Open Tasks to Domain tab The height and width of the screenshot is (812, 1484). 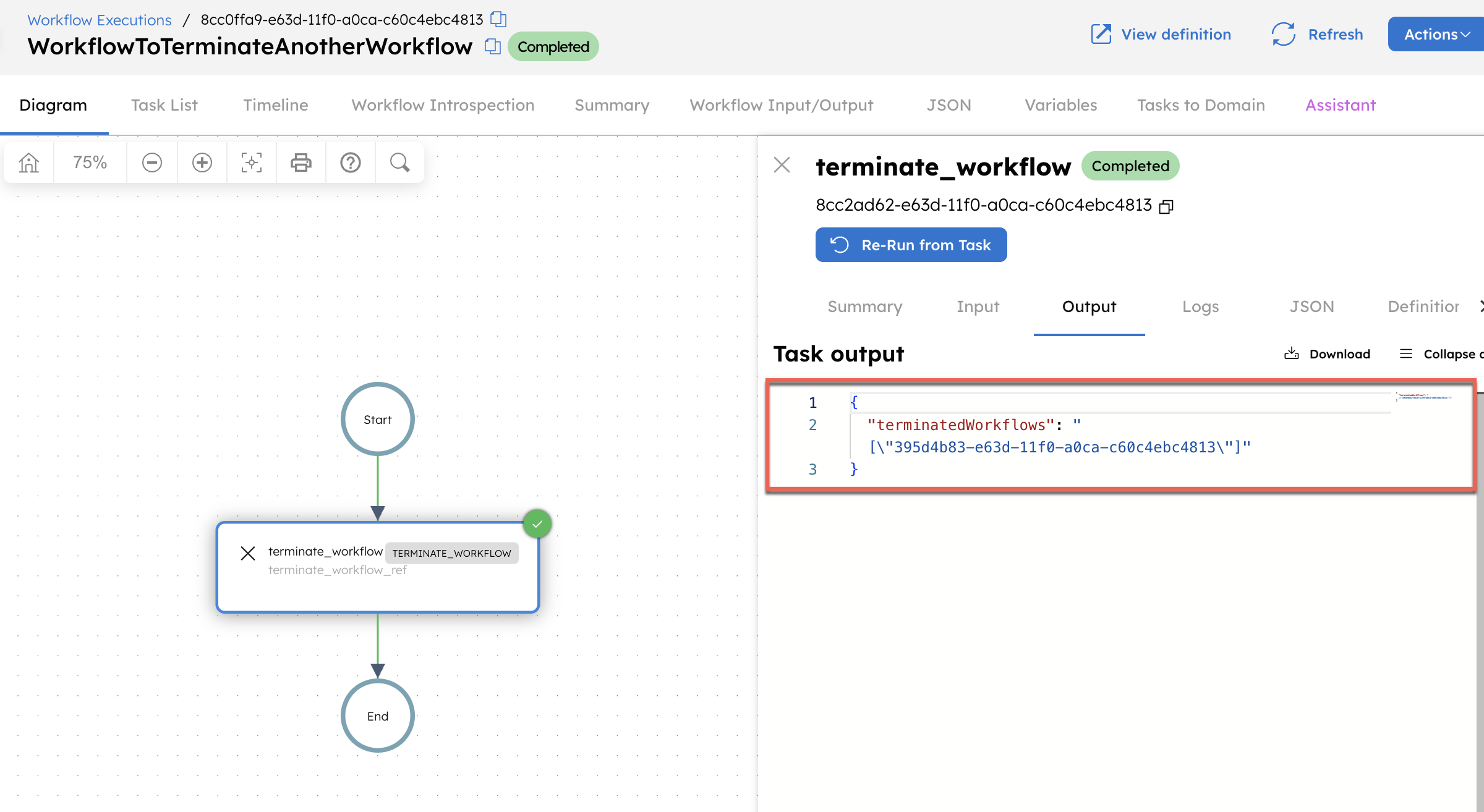point(1201,105)
